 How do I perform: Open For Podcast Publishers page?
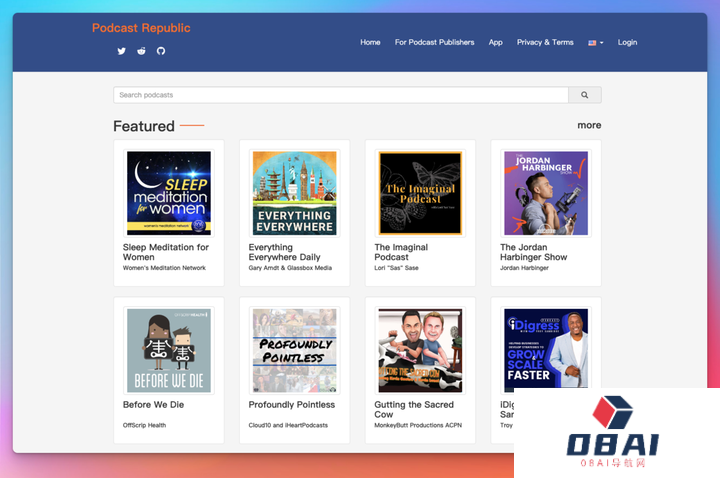pyautogui.click(x=434, y=42)
